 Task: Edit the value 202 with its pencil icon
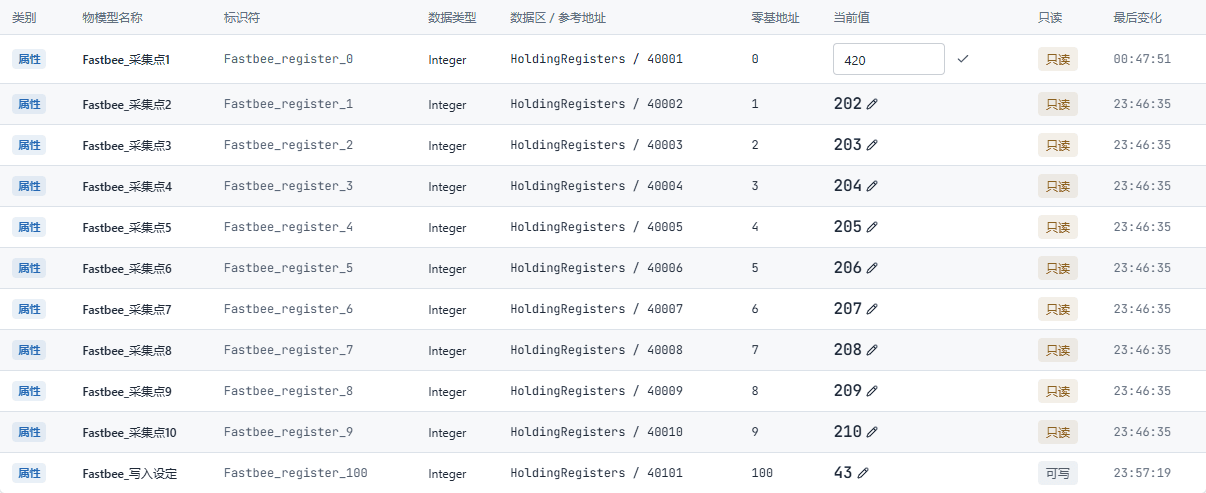[872, 104]
